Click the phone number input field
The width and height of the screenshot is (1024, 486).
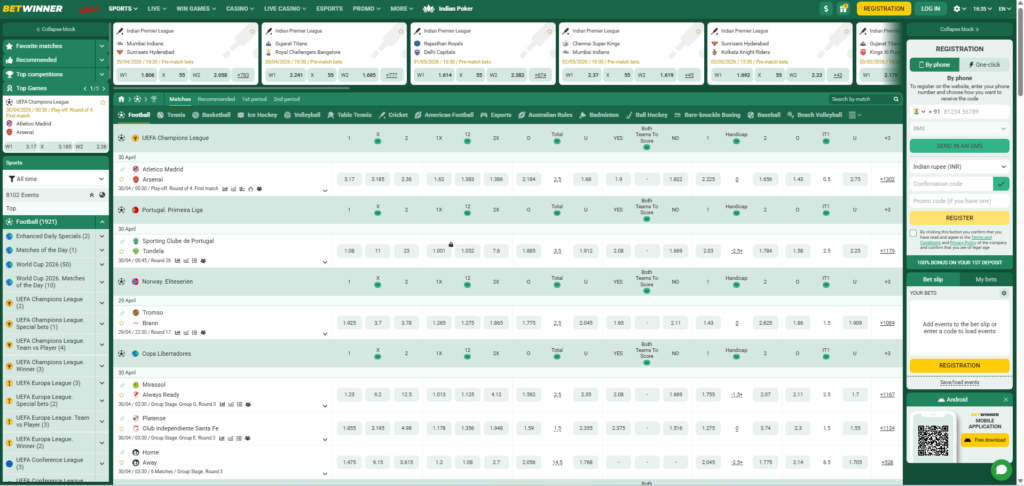coord(976,112)
